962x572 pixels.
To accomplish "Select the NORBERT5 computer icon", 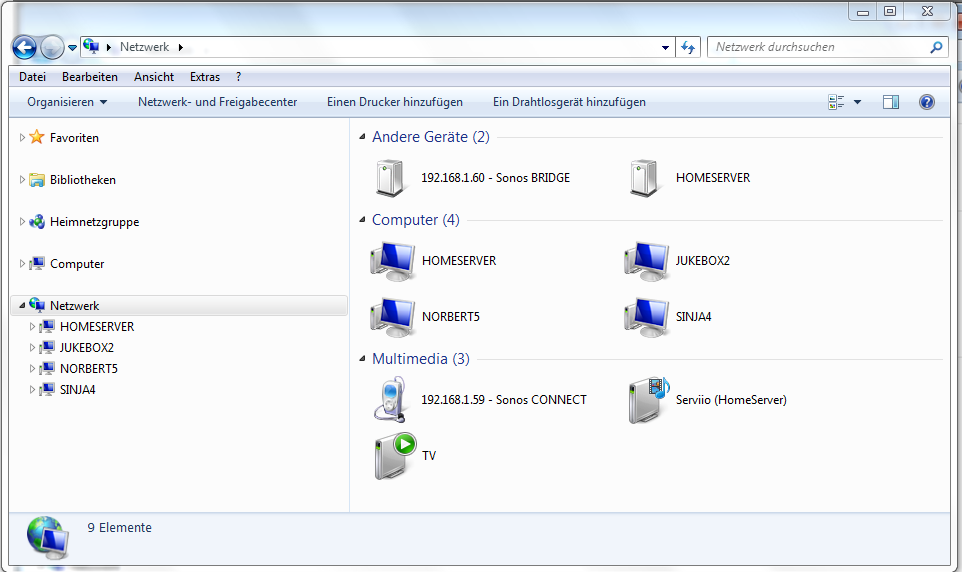I will 392,317.
